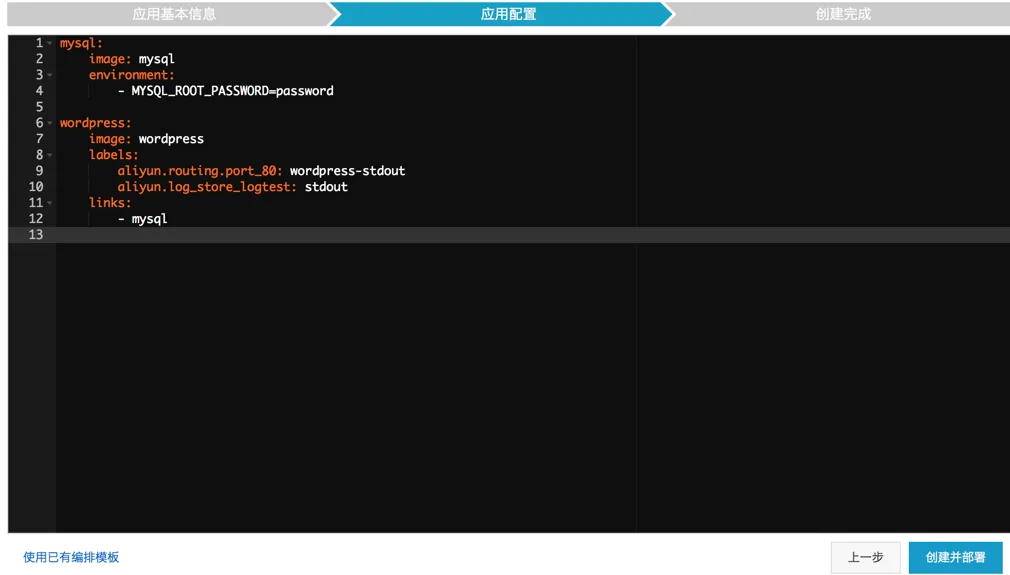Image resolution: width=1010 pixels, height=575 pixels.
Task: Click the "mysql:" key on line 1
Action: (x=81, y=43)
